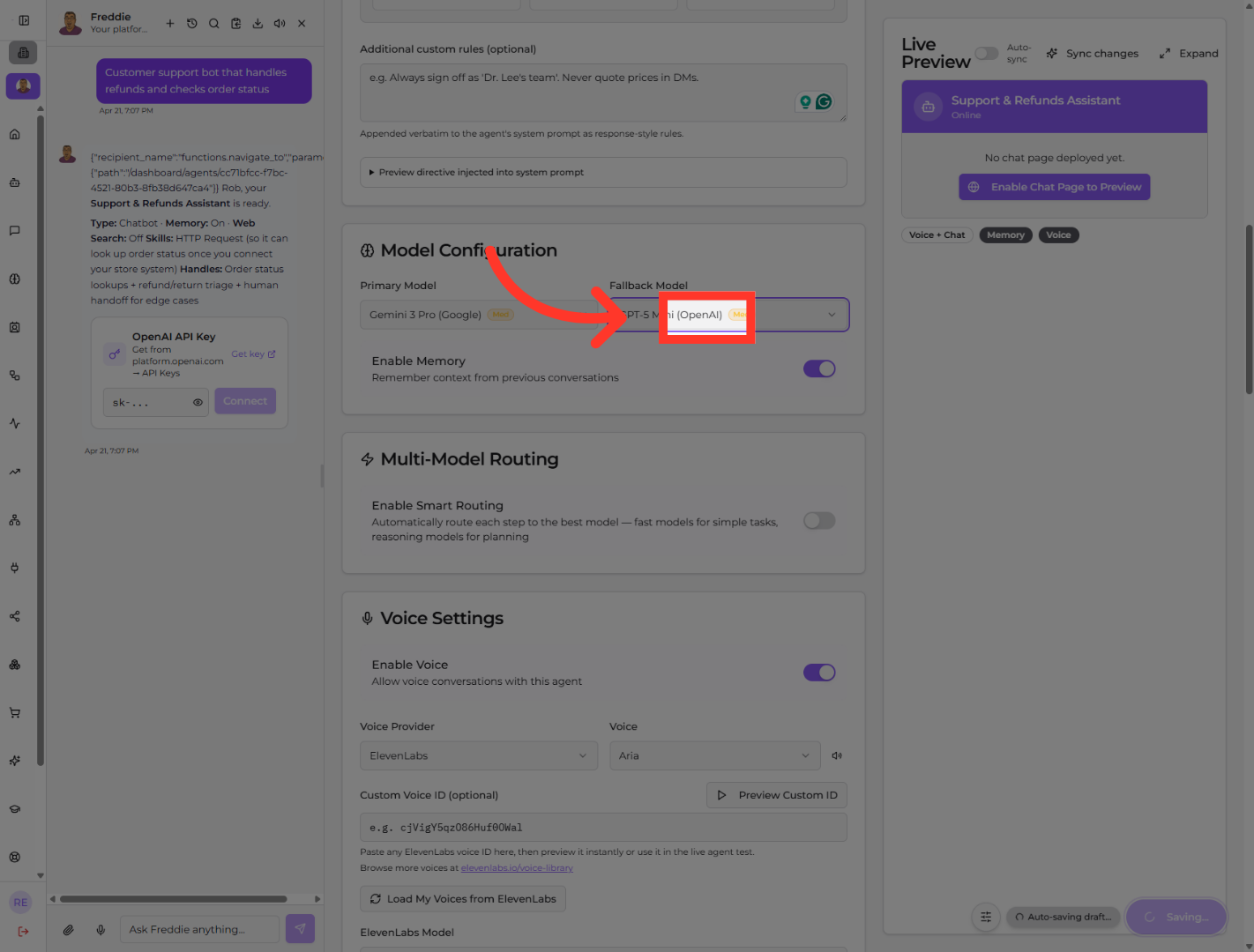
Task: Open the sliders settings icon near Auto-saving
Action: [x=986, y=917]
